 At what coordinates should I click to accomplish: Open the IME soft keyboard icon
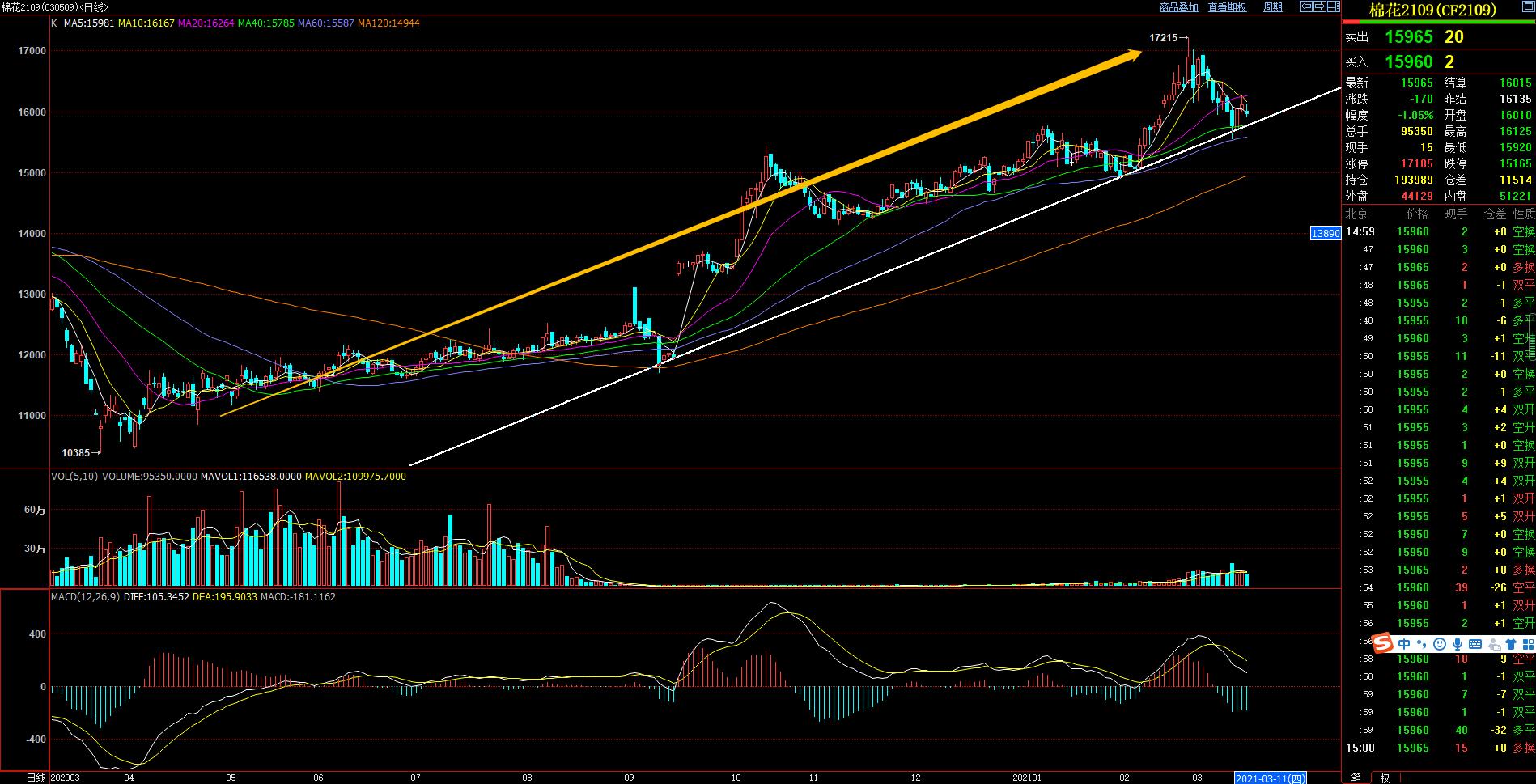click(x=1474, y=644)
